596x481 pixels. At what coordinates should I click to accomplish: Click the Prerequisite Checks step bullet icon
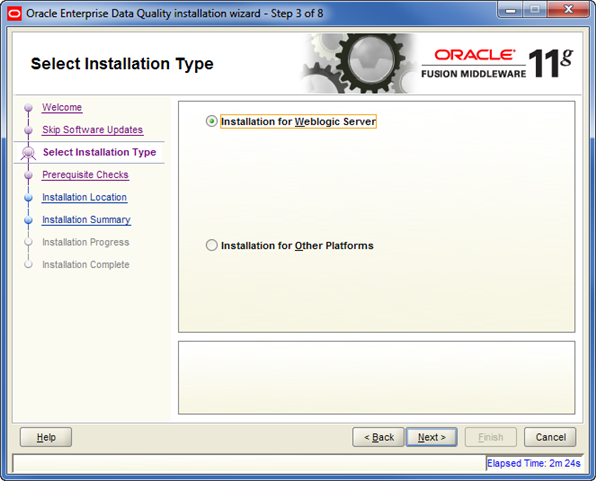coord(28,175)
